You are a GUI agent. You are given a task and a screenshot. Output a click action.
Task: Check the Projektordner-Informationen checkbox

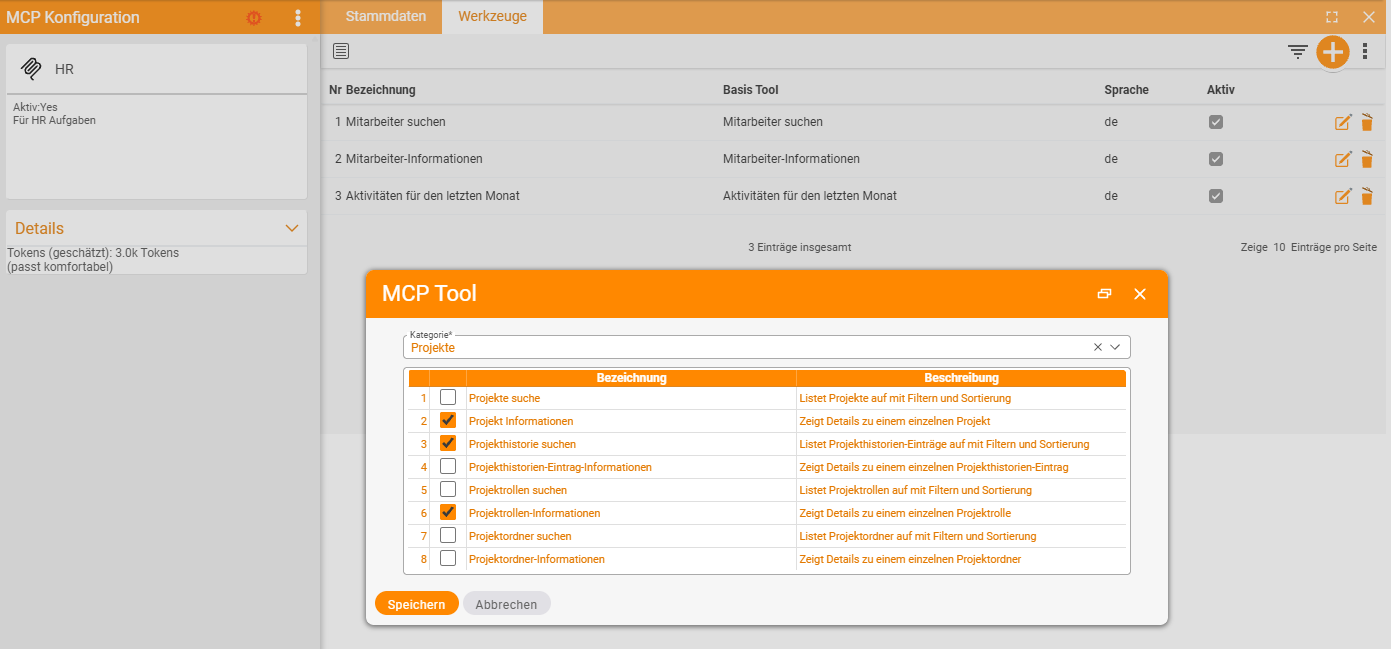[448, 558]
